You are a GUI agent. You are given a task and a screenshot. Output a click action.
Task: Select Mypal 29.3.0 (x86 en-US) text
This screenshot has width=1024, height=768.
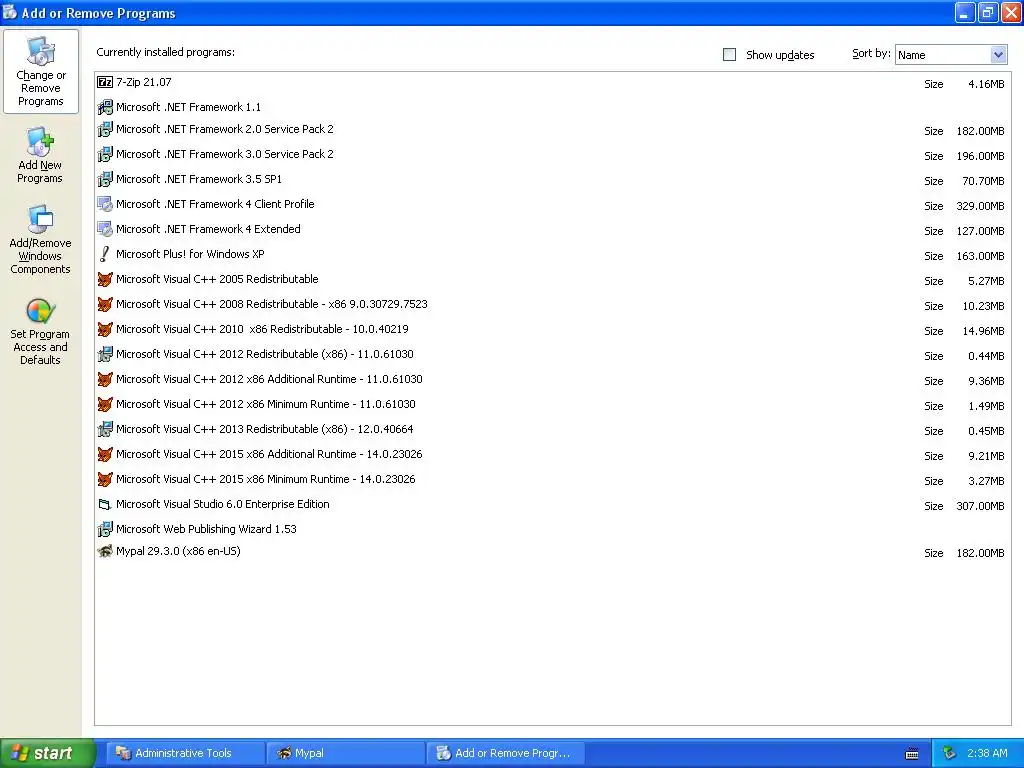[178, 551]
